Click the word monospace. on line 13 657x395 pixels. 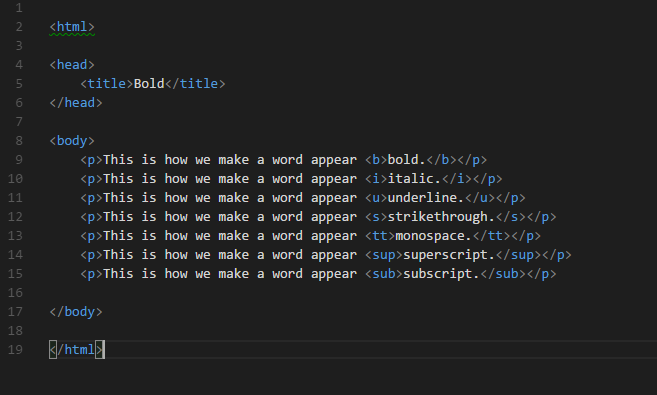(x=434, y=236)
